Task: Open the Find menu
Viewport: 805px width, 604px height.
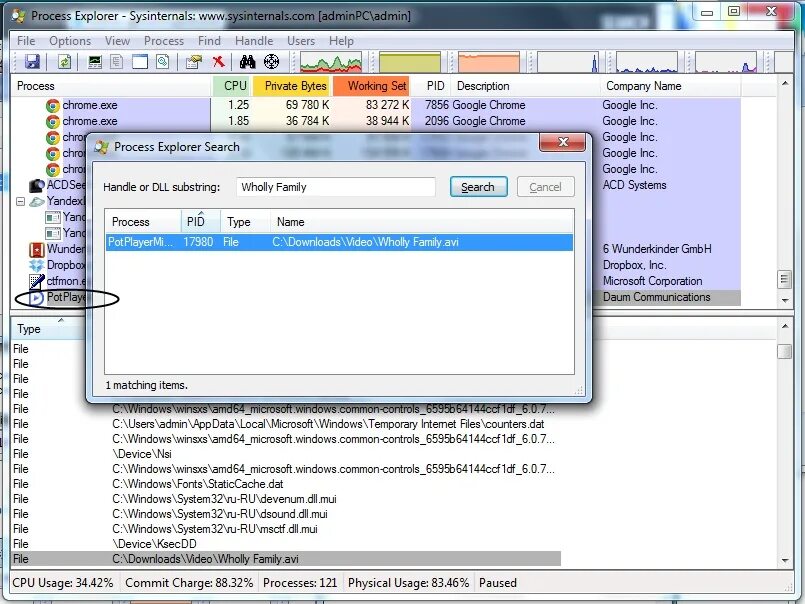Action: coord(209,41)
